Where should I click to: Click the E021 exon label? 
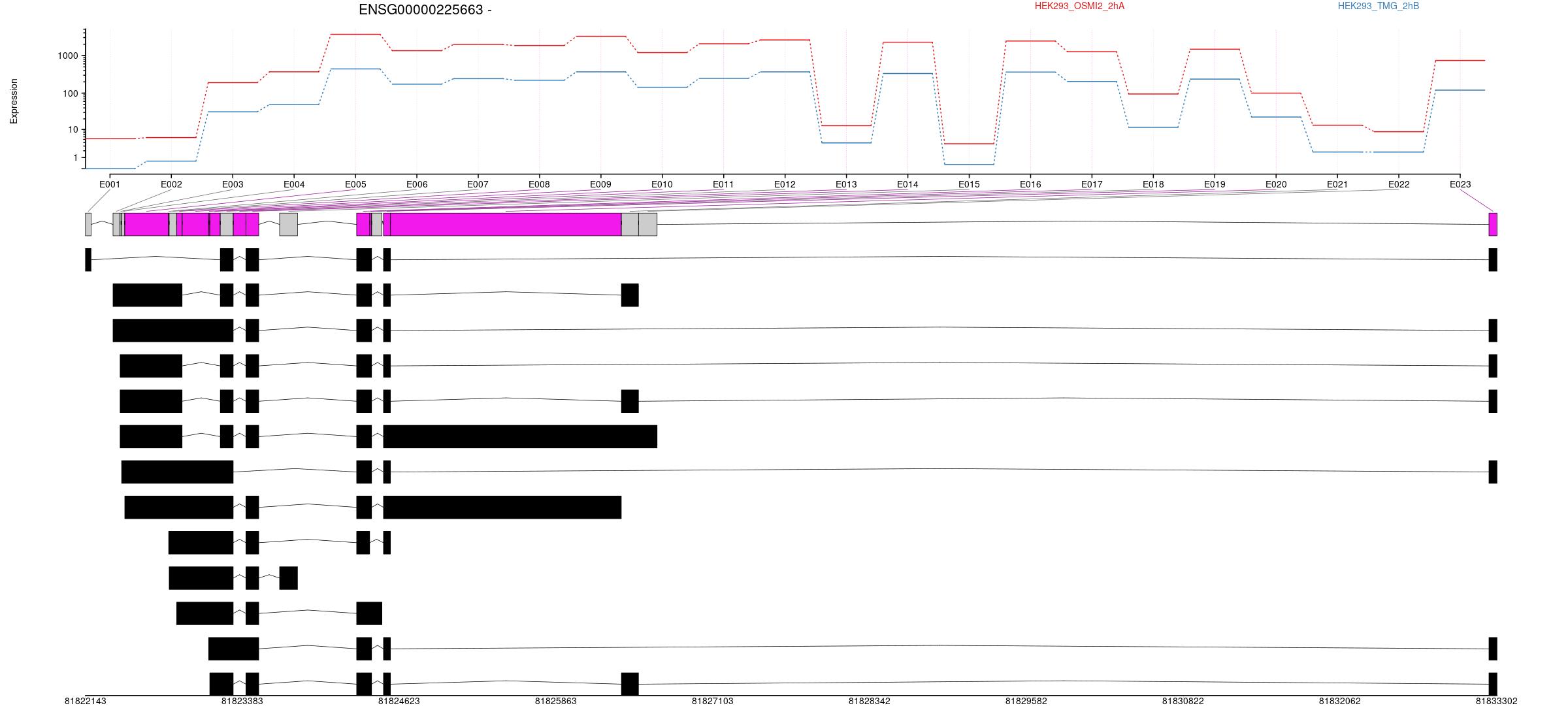click(x=1337, y=184)
